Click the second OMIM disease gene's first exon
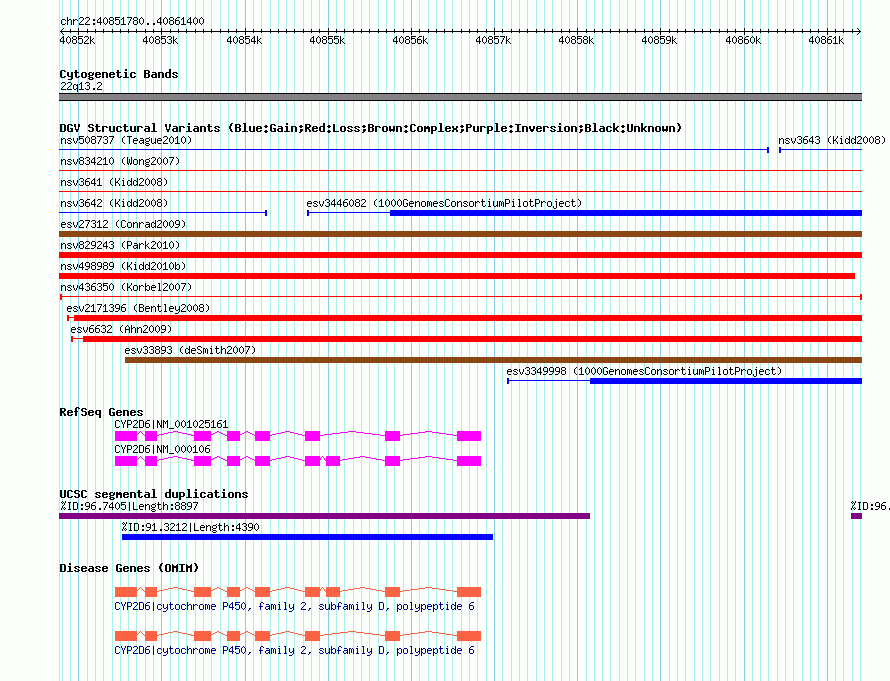 point(126,636)
